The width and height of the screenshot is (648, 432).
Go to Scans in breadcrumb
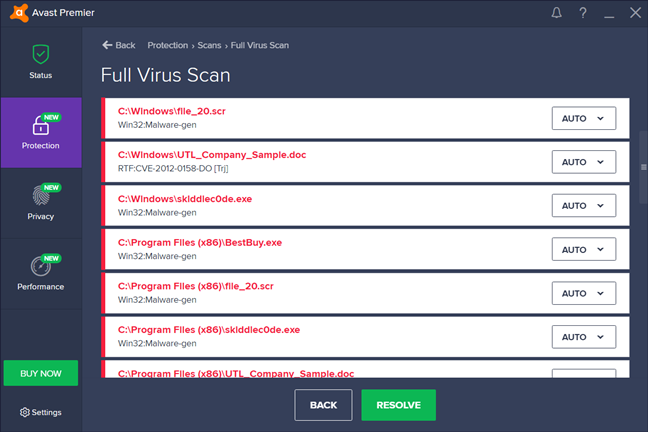(x=209, y=45)
